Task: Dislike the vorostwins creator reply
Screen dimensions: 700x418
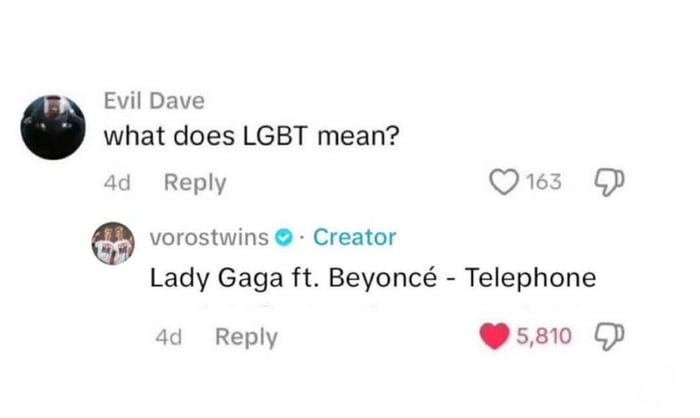Action: click(606, 337)
